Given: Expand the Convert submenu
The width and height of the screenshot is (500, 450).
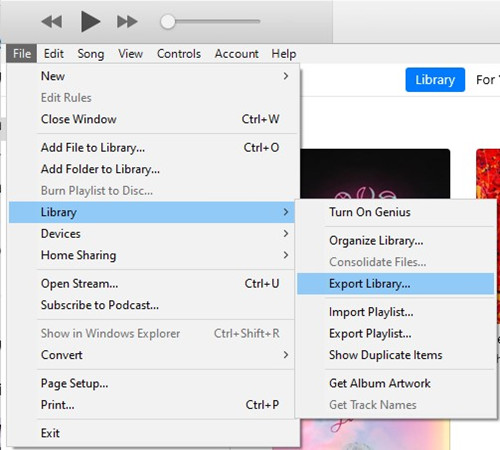Looking at the screenshot, I should point(152,355).
